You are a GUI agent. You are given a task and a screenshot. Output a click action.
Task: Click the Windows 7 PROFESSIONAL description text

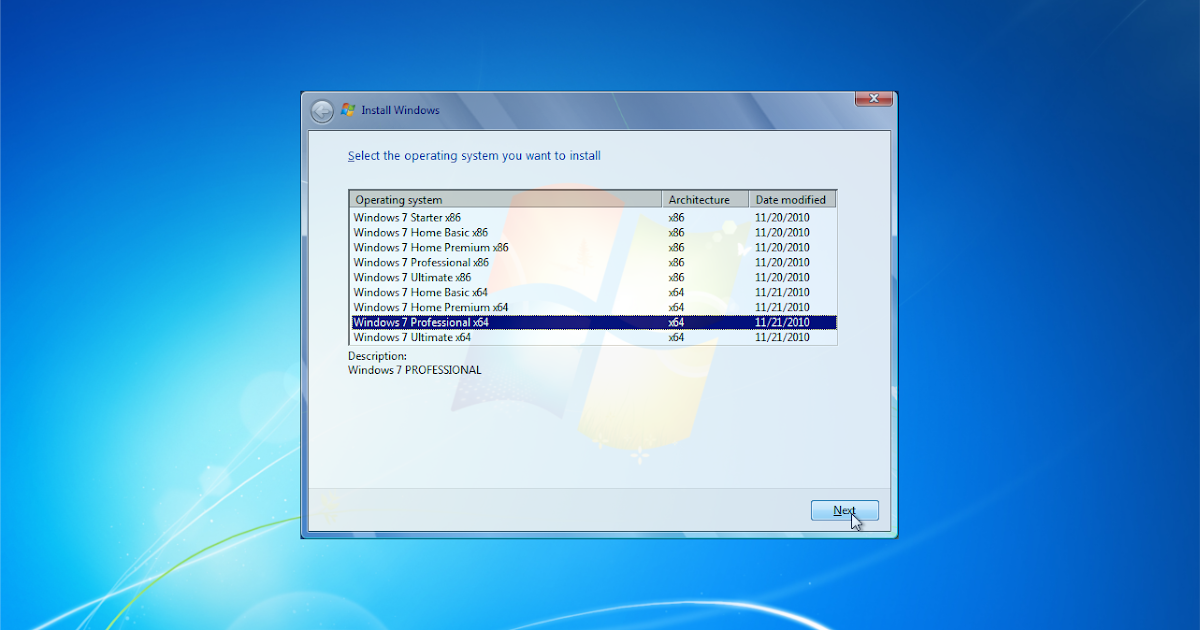click(x=416, y=369)
